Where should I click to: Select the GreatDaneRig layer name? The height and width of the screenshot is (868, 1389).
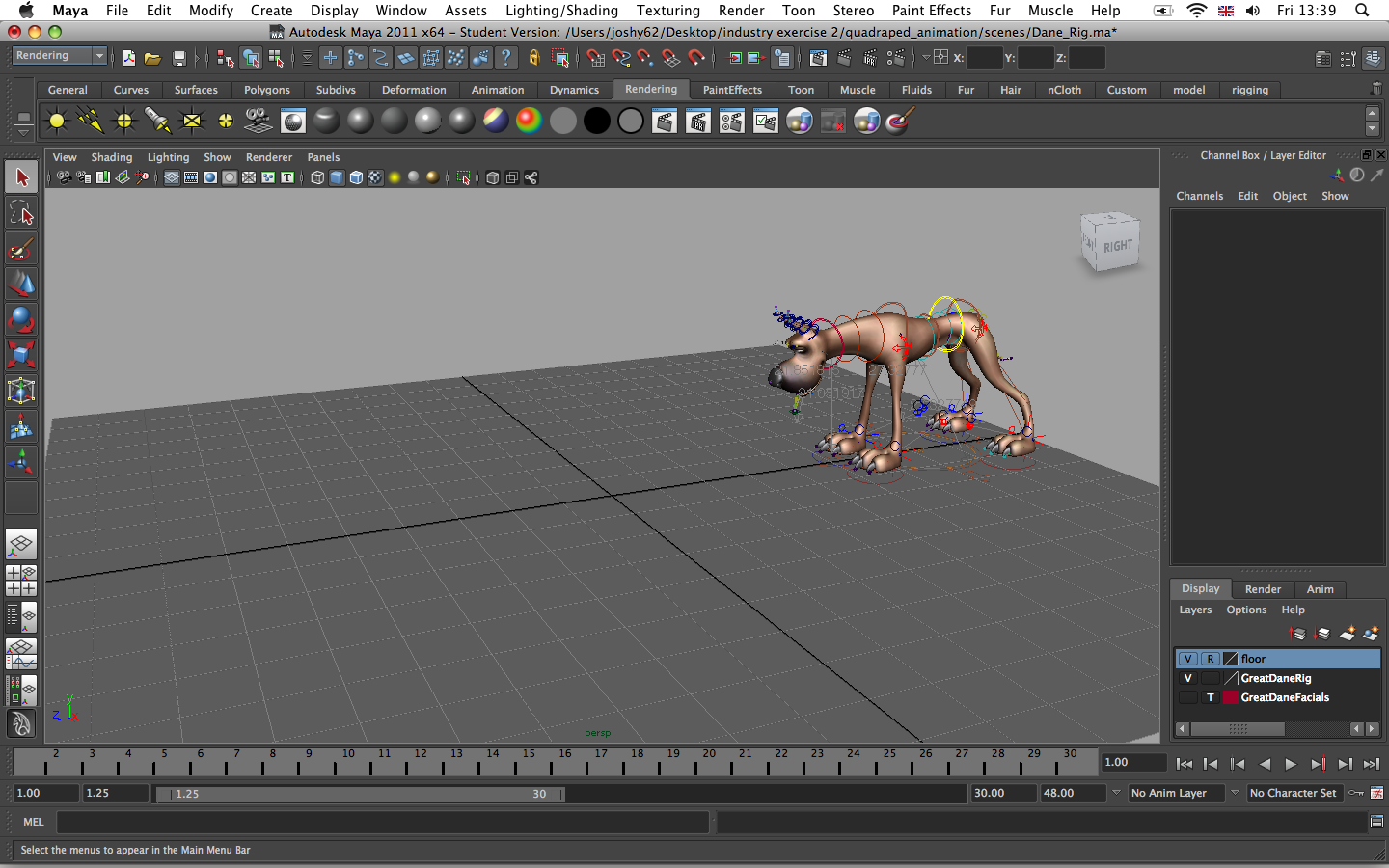coord(1276,678)
